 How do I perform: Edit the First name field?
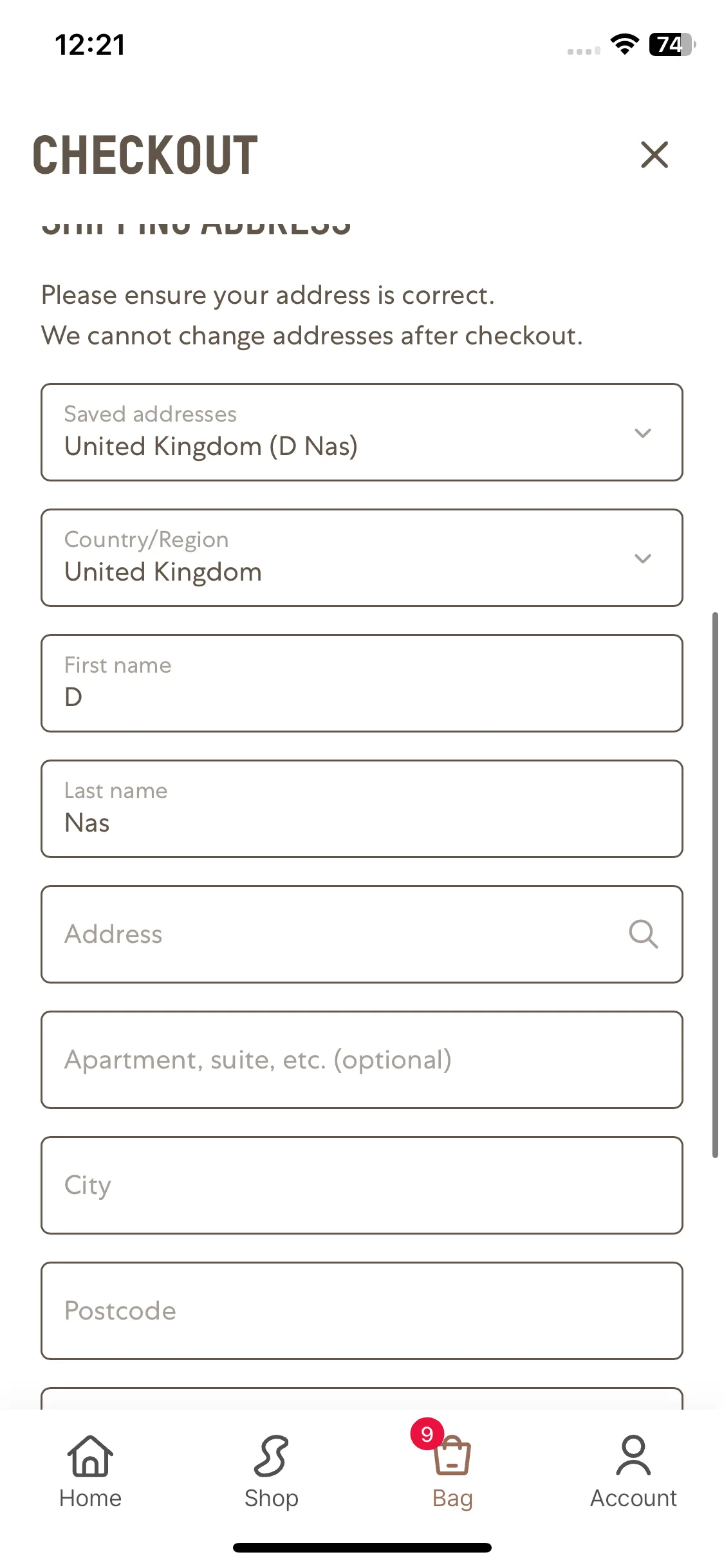362,684
